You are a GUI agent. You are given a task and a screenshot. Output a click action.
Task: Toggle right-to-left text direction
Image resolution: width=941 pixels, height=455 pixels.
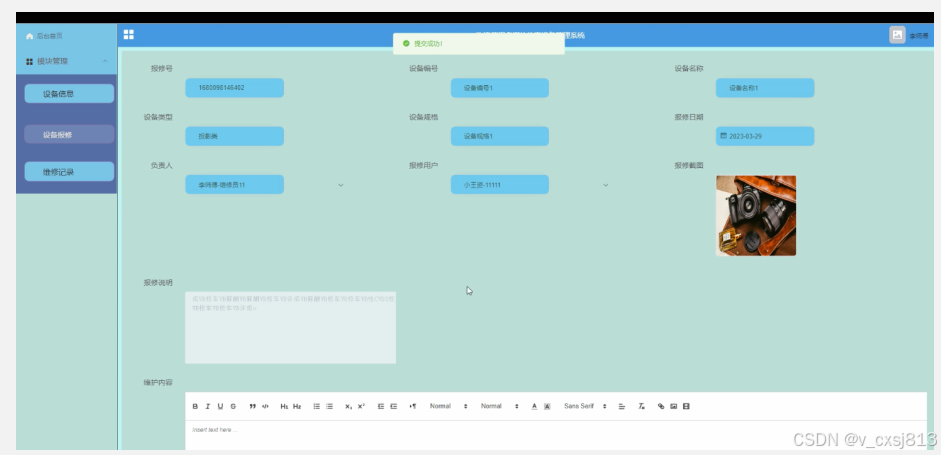(x=413, y=406)
